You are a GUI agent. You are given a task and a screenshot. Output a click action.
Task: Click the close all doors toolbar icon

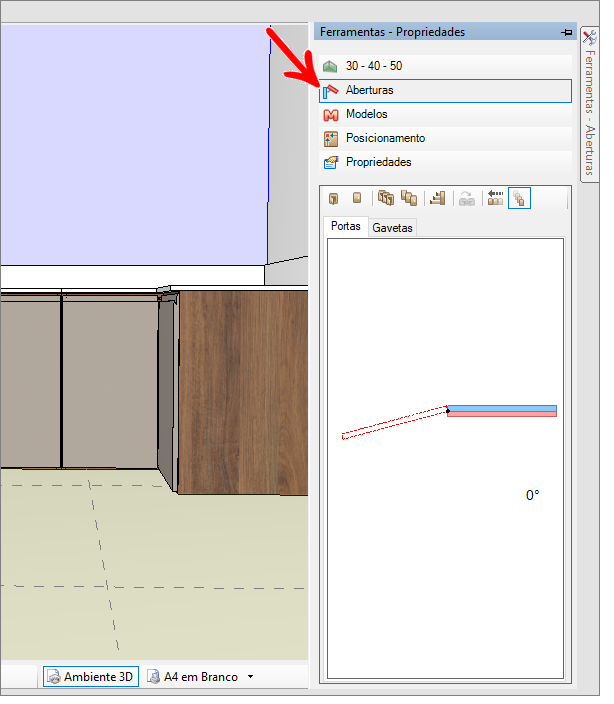pos(409,198)
